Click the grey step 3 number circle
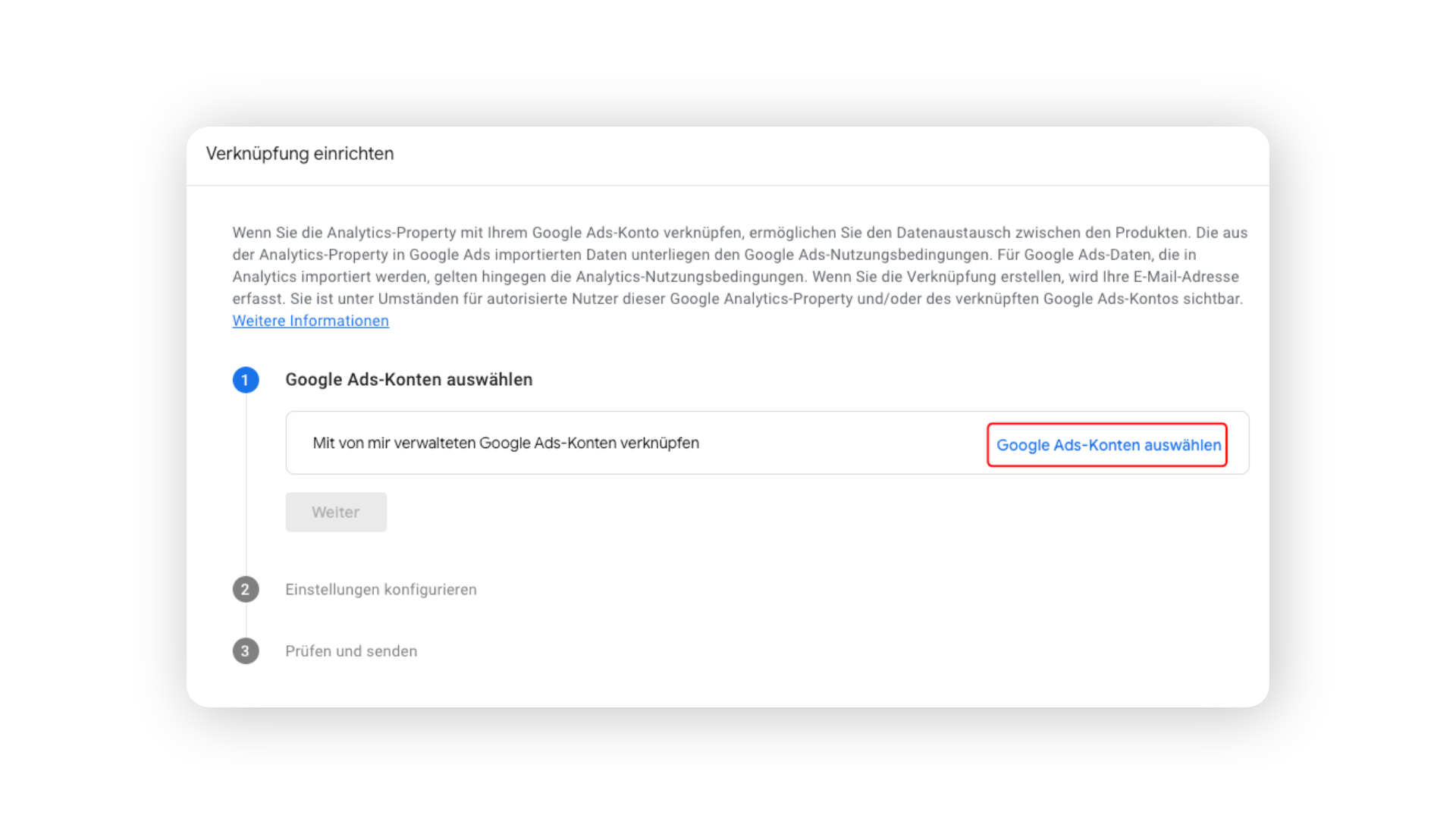Image resolution: width=1456 pixels, height=834 pixels. (245, 651)
